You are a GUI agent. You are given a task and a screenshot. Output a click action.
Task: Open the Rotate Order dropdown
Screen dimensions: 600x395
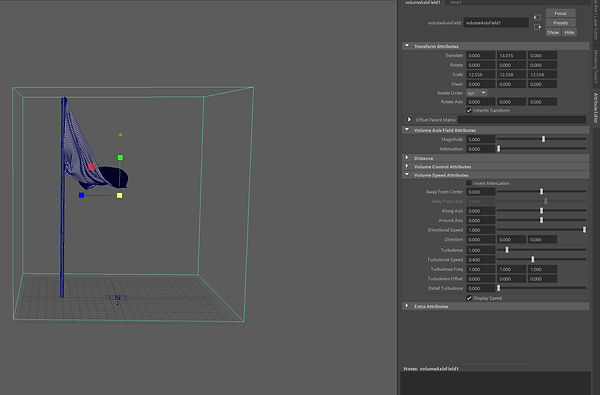coord(476,93)
